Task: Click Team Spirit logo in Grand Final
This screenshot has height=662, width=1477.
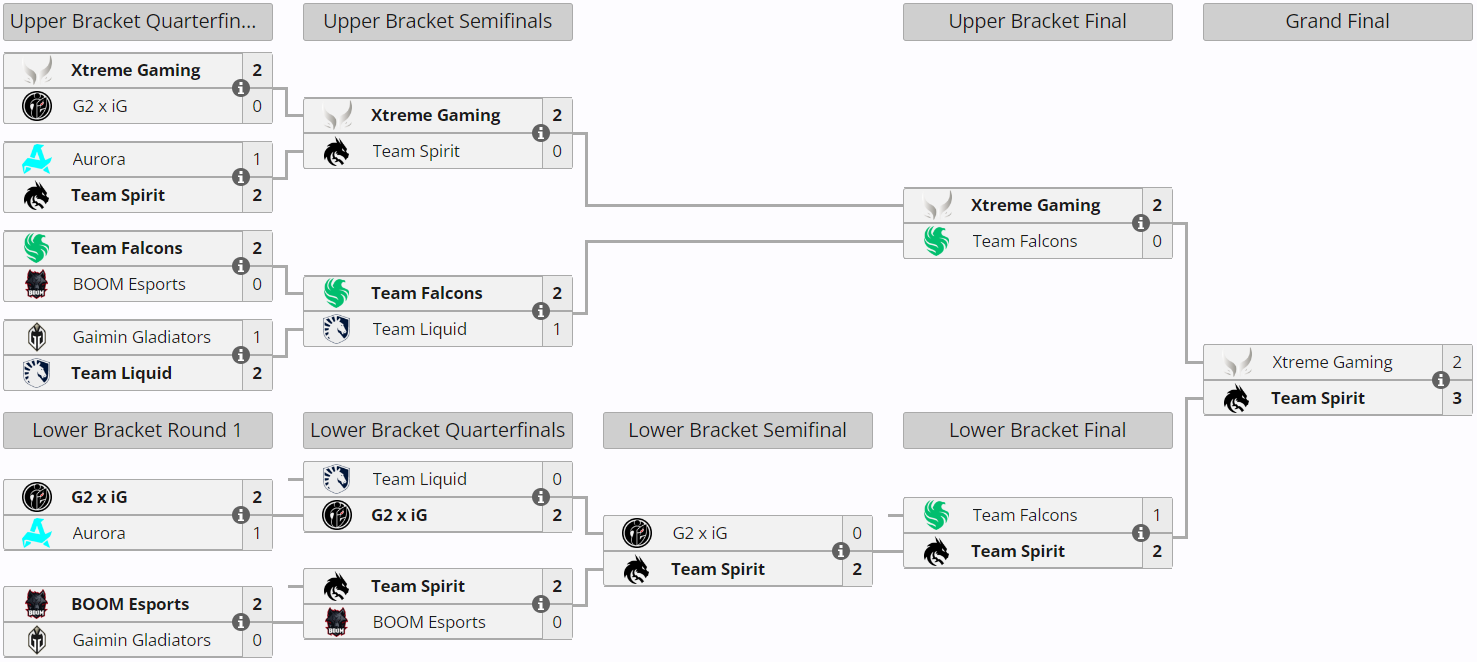Action: tap(1237, 399)
